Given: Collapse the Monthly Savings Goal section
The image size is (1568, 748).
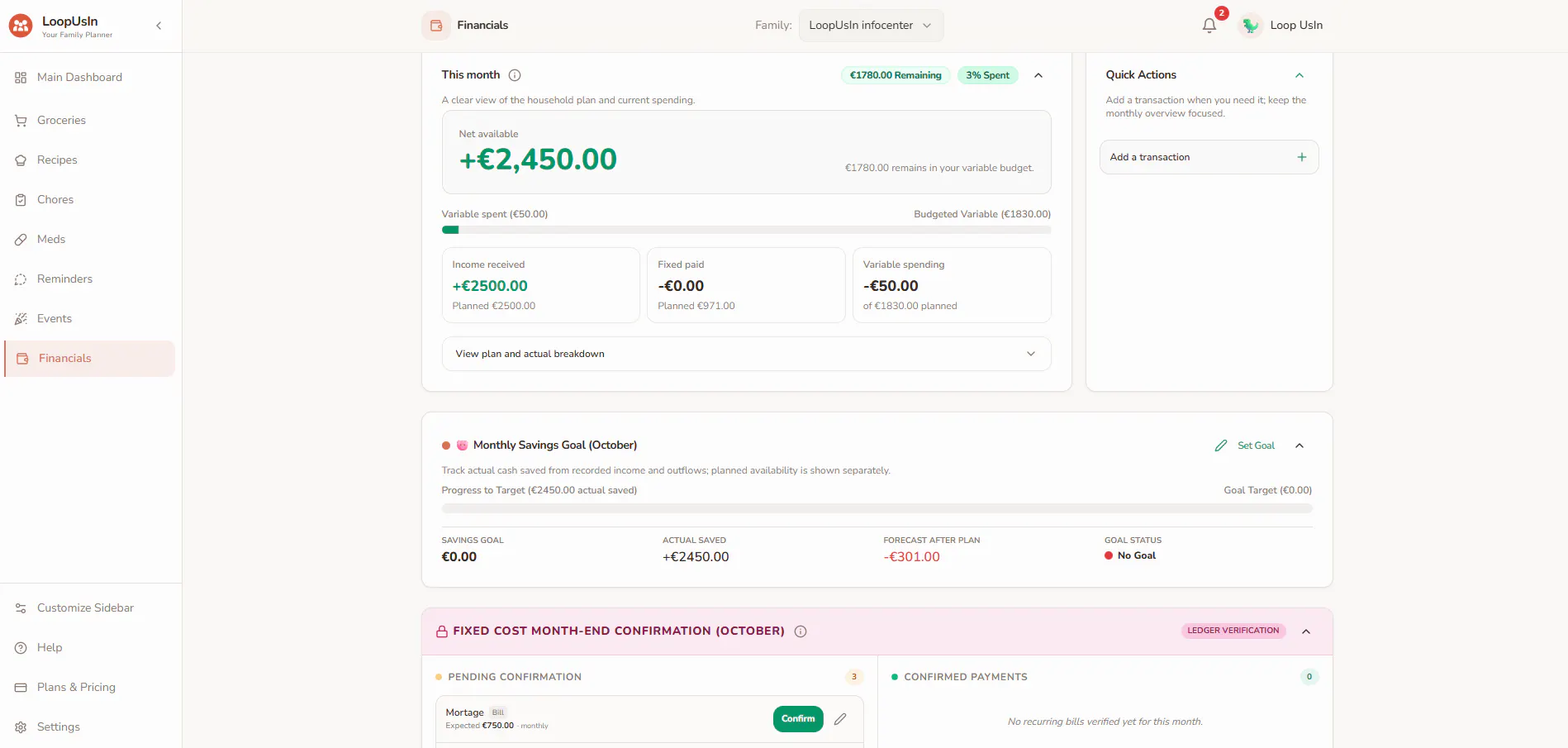Looking at the screenshot, I should 1300,445.
